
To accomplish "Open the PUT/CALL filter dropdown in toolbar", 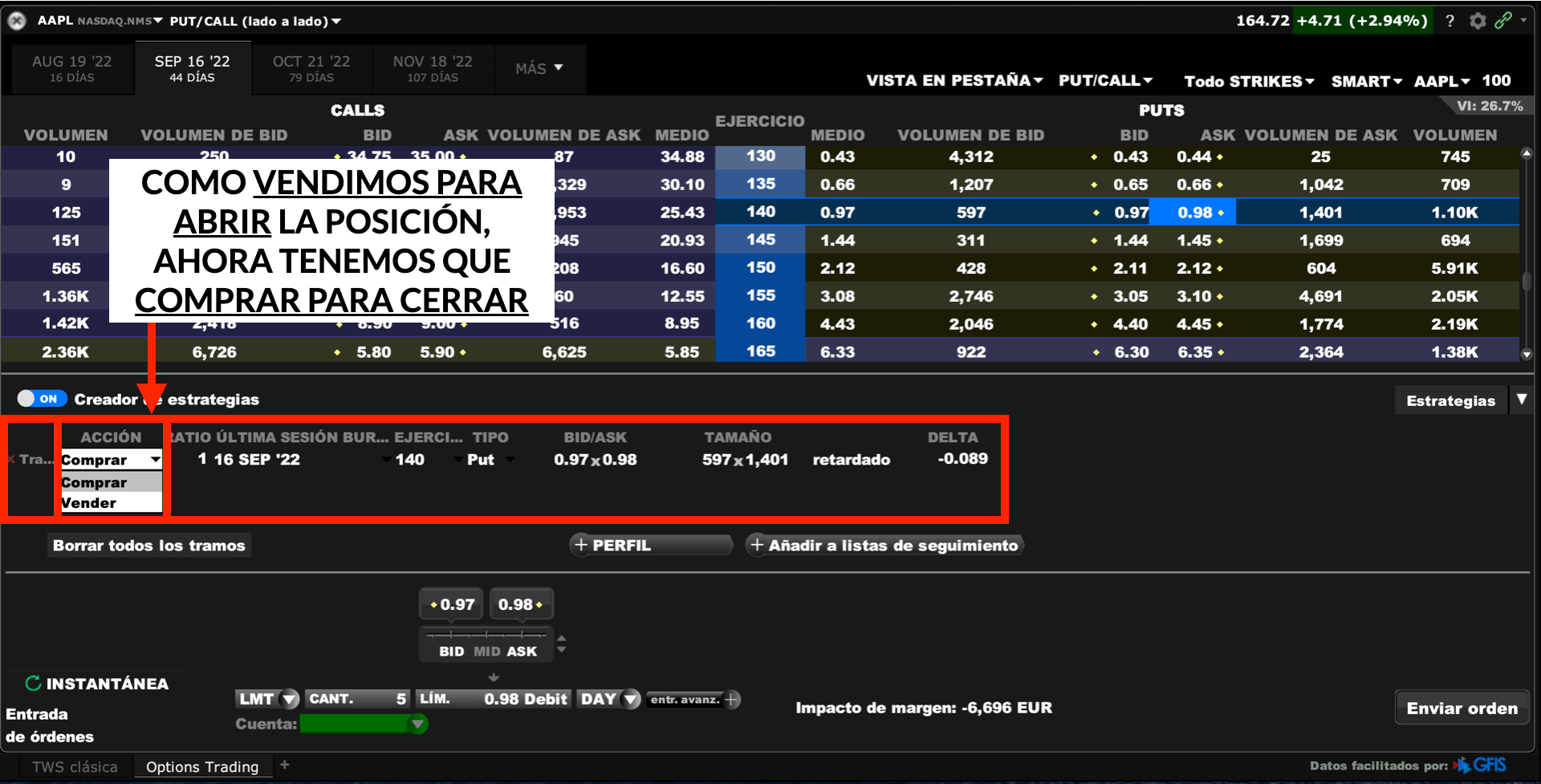I will (1105, 80).
